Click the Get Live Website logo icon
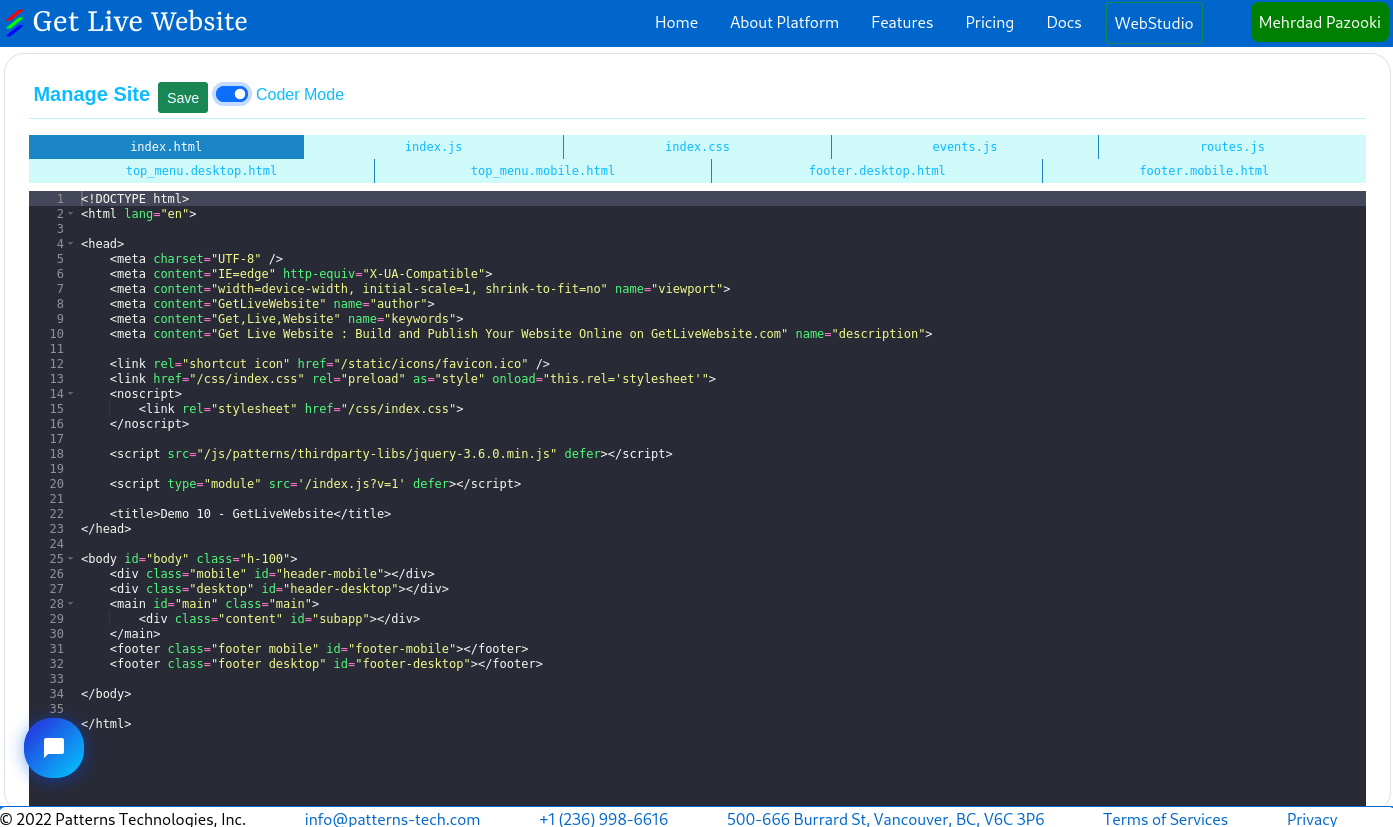This screenshot has width=1393, height=827. pos(14,22)
